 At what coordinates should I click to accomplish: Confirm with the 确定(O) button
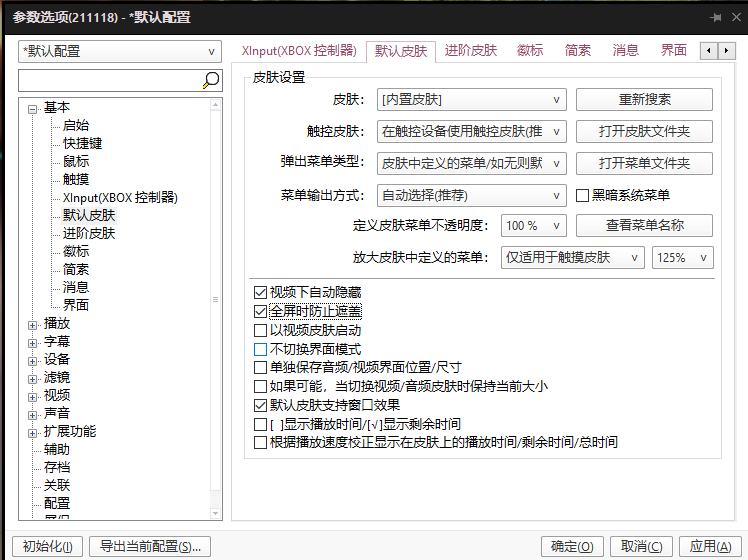(x=572, y=547)
